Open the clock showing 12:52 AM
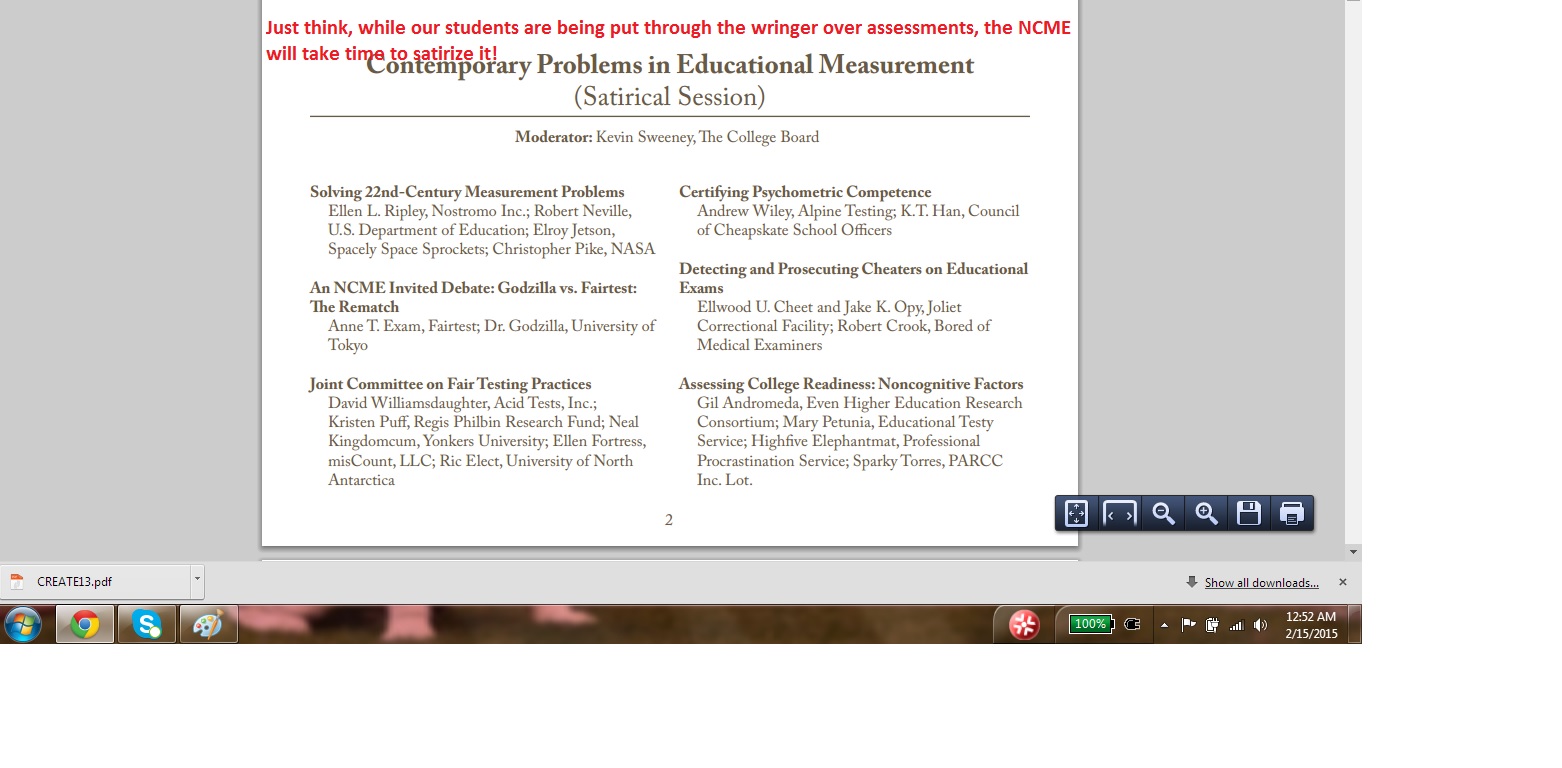Screen dimensions: 1562x768 pyautogui.click(x=1311, y=625)
